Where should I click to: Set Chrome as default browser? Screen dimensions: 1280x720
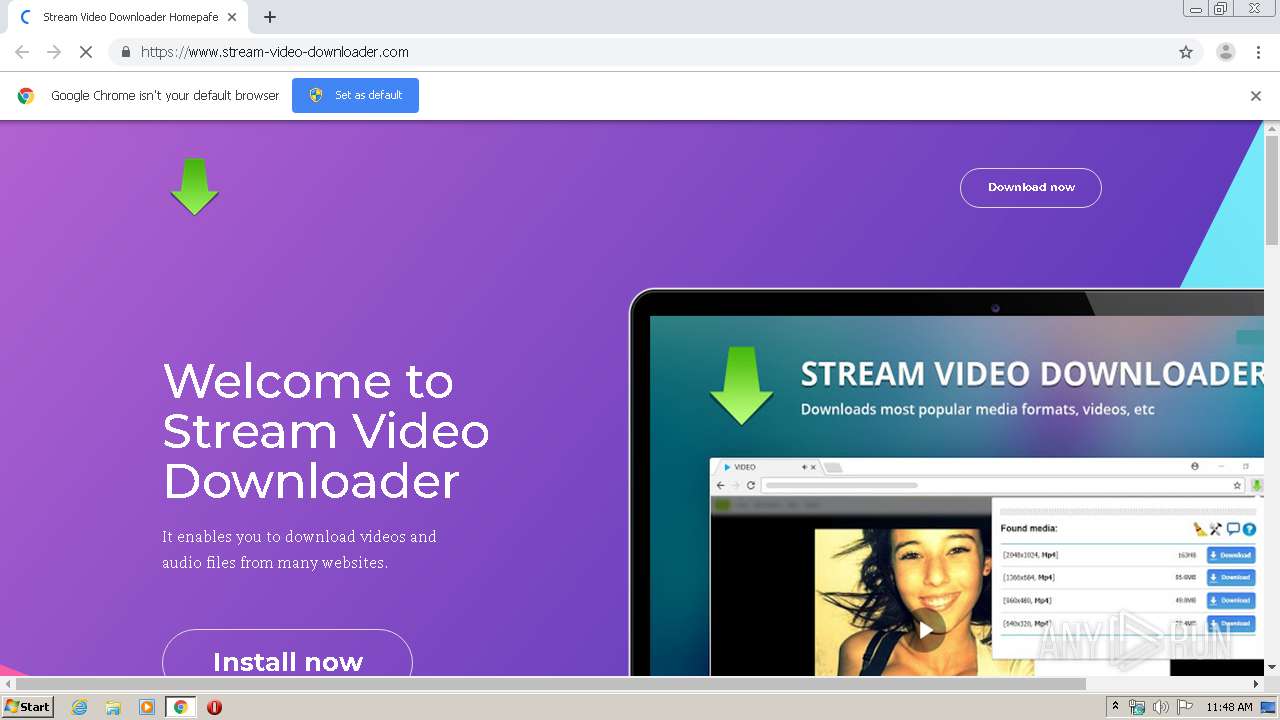tap(355, 96)
